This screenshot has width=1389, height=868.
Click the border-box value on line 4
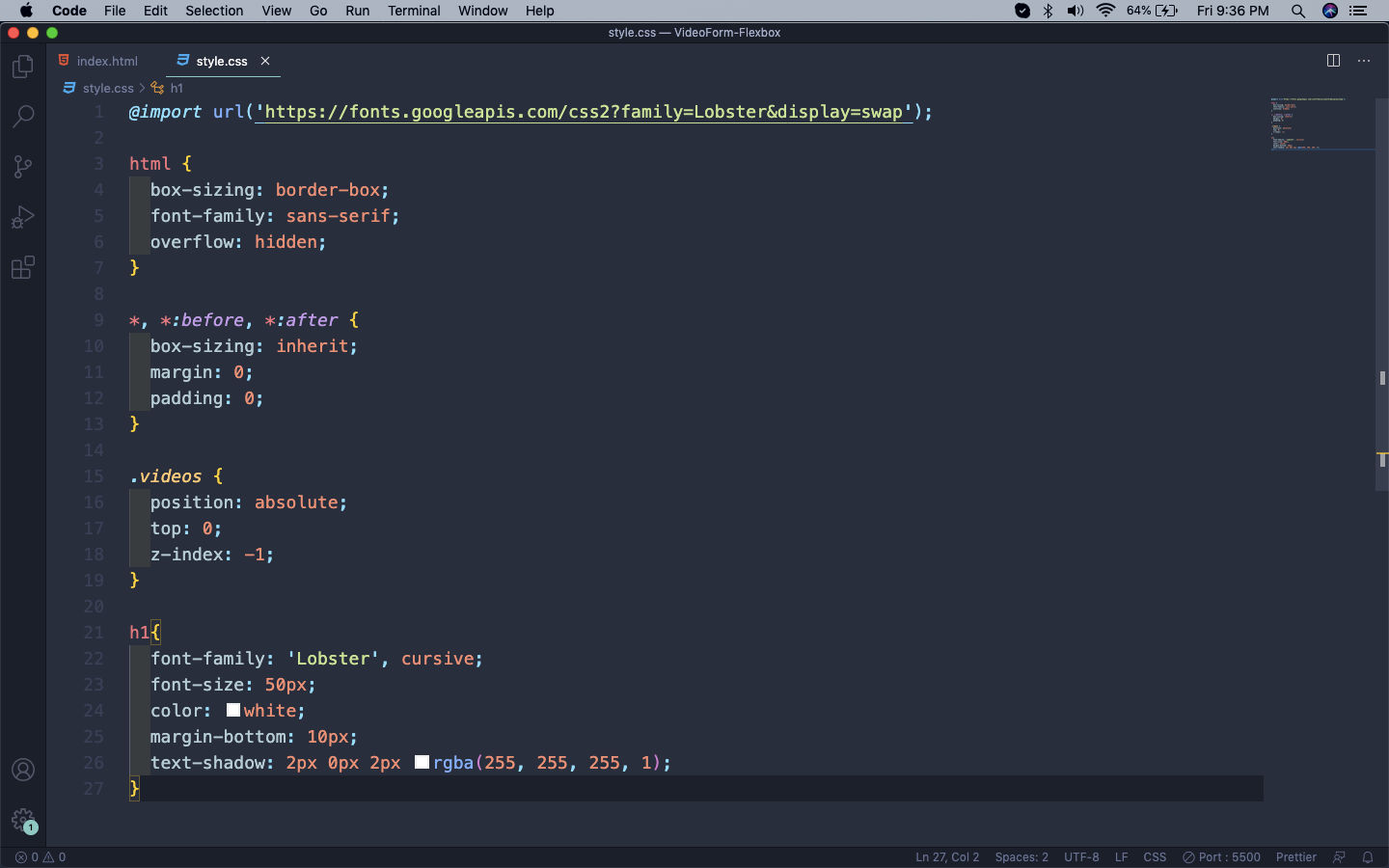pos(328,190)
